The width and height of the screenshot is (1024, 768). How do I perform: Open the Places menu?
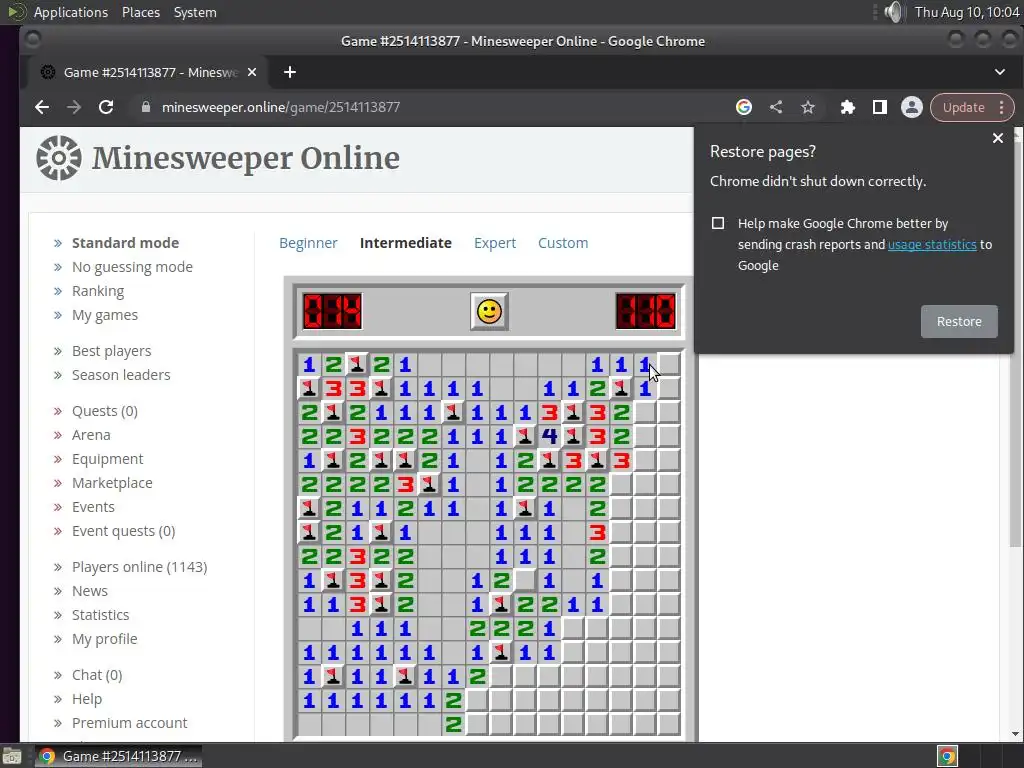click(141, 12)
